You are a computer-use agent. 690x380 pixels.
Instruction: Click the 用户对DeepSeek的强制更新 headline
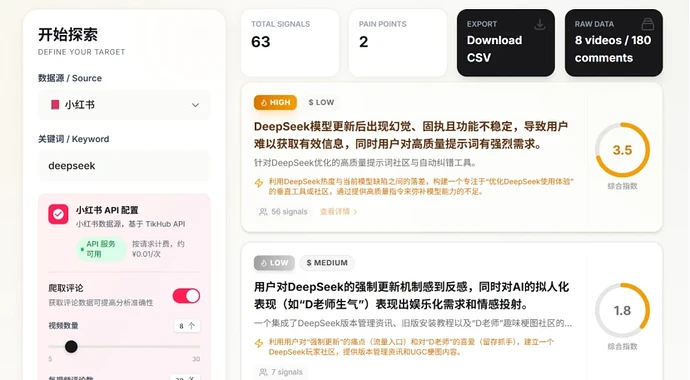pos(411,296)
